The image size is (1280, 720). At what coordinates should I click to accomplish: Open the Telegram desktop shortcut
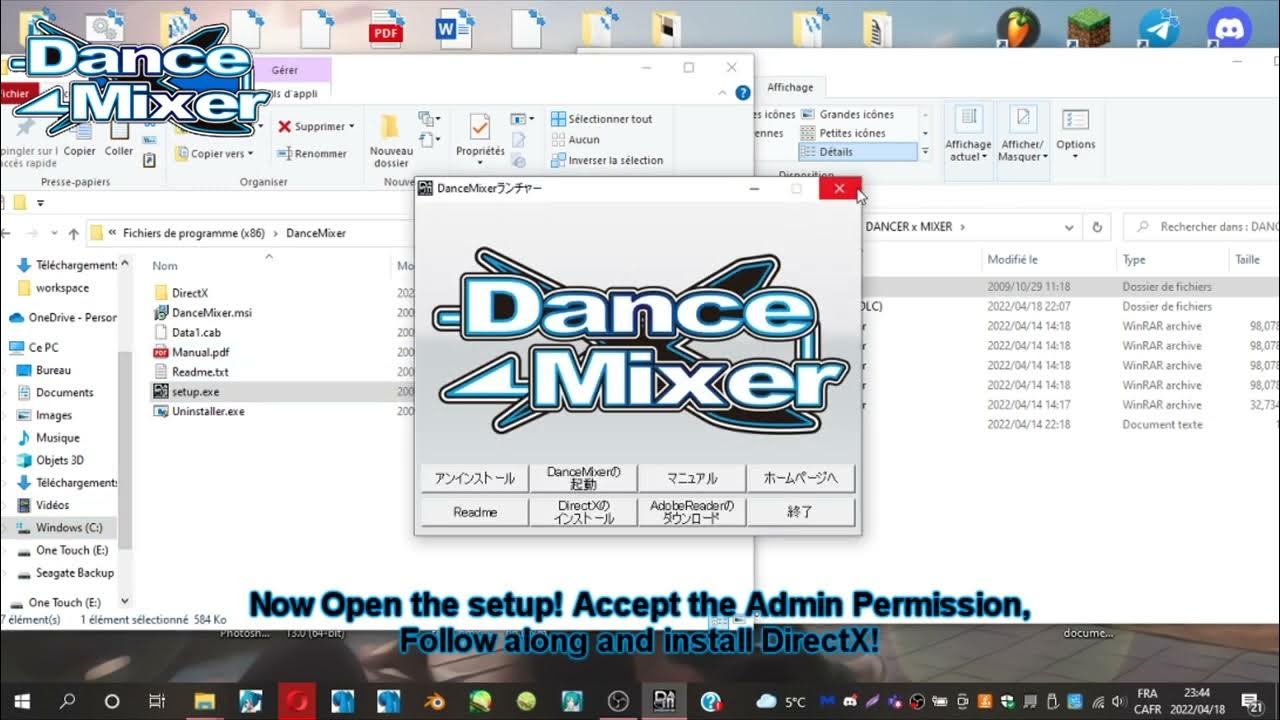click(x=1159, y=28)
